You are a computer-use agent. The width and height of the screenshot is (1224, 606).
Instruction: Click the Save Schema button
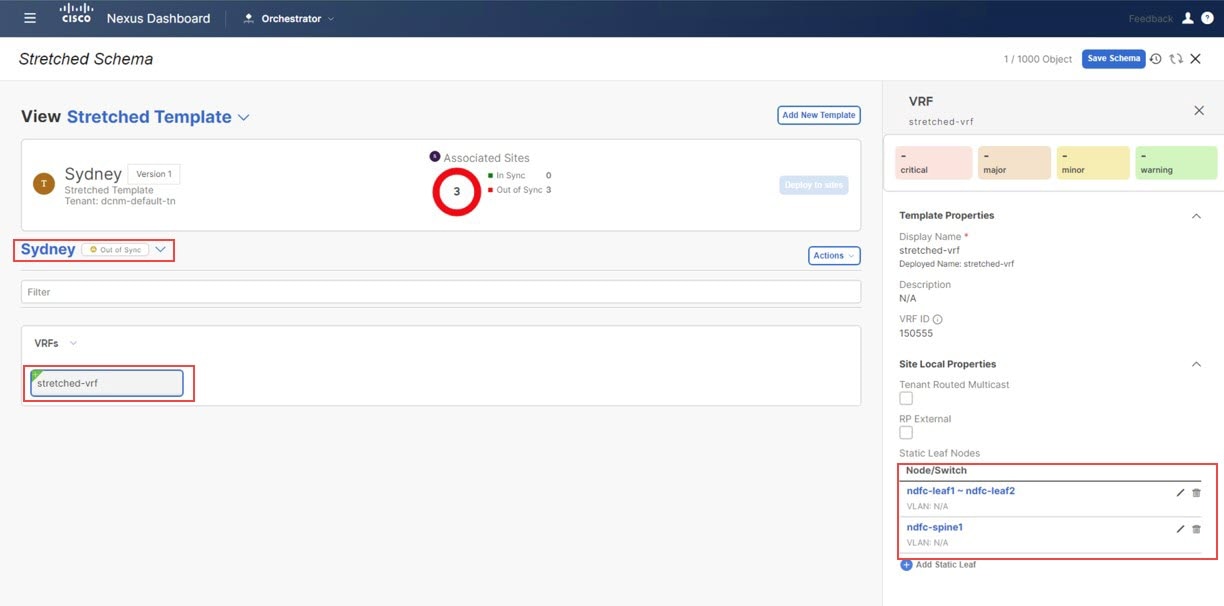pos(1113,59)
